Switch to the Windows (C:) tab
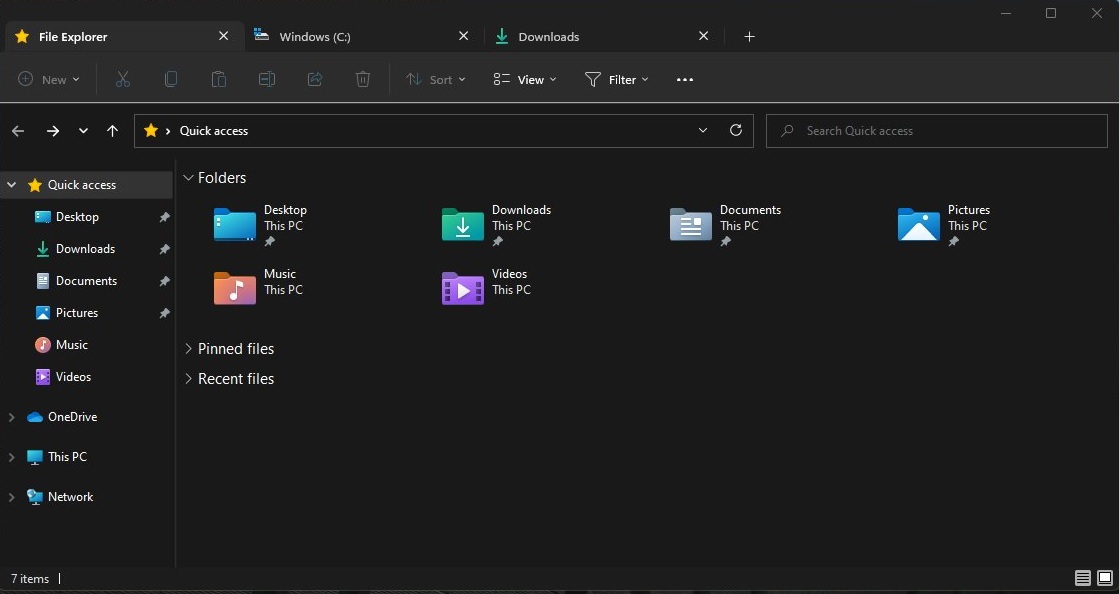The image size is (1119, 594). [x=364, y=36]
